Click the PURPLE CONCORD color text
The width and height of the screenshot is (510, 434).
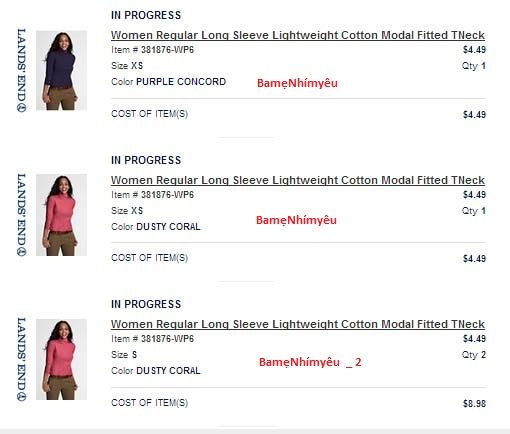181,82
